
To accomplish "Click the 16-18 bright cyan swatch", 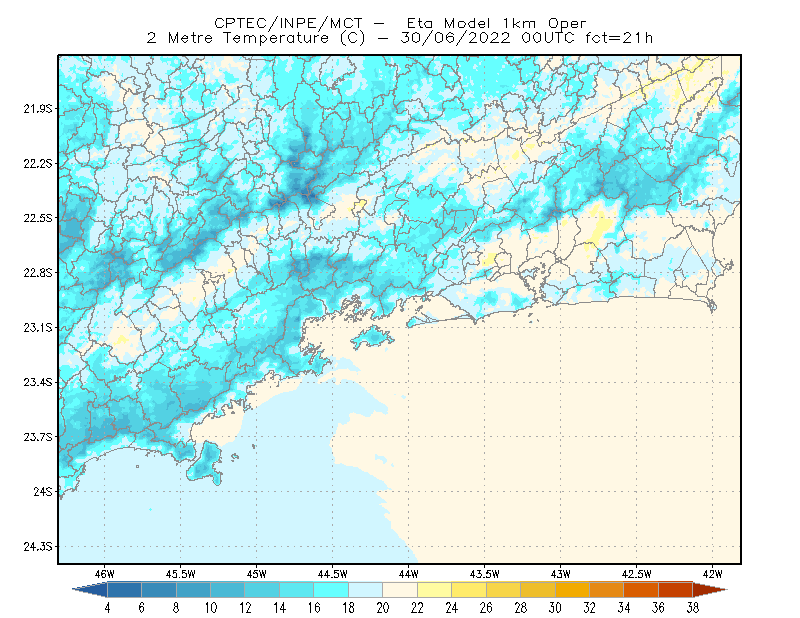I will click(331, 590).
